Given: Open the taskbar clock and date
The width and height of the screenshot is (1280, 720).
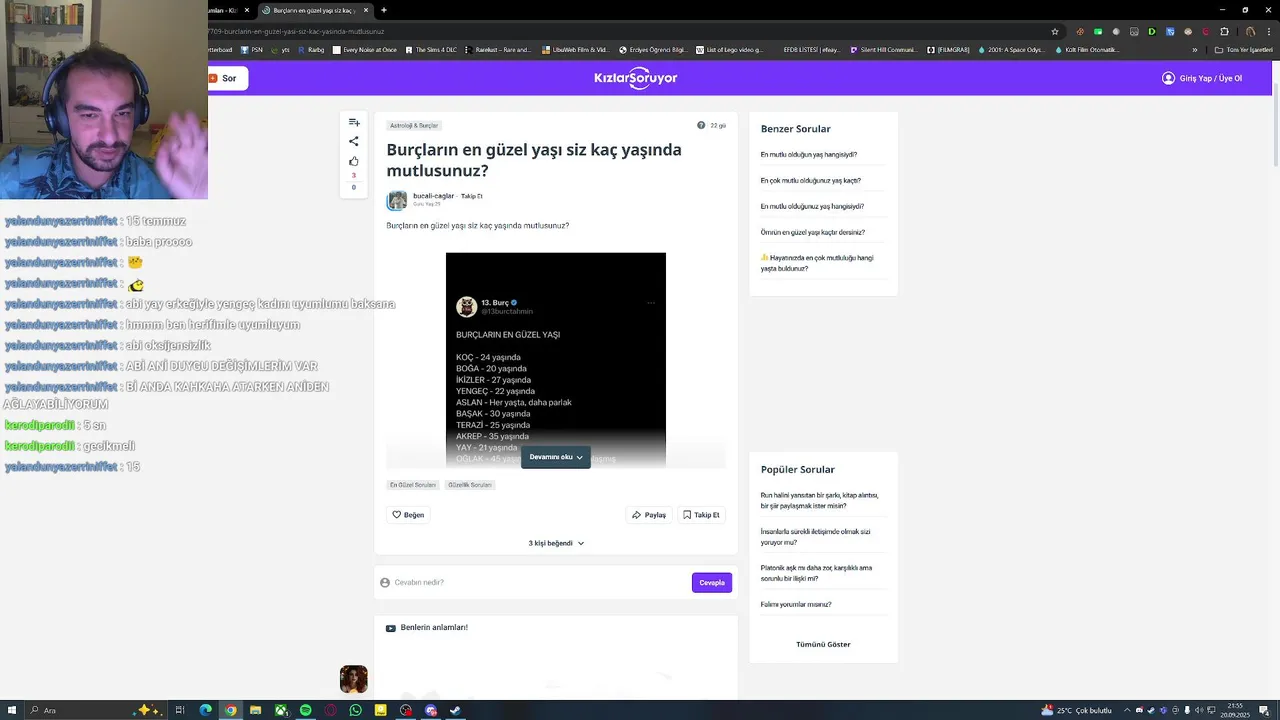Looking at the screenshot, I should [1236, 710].
